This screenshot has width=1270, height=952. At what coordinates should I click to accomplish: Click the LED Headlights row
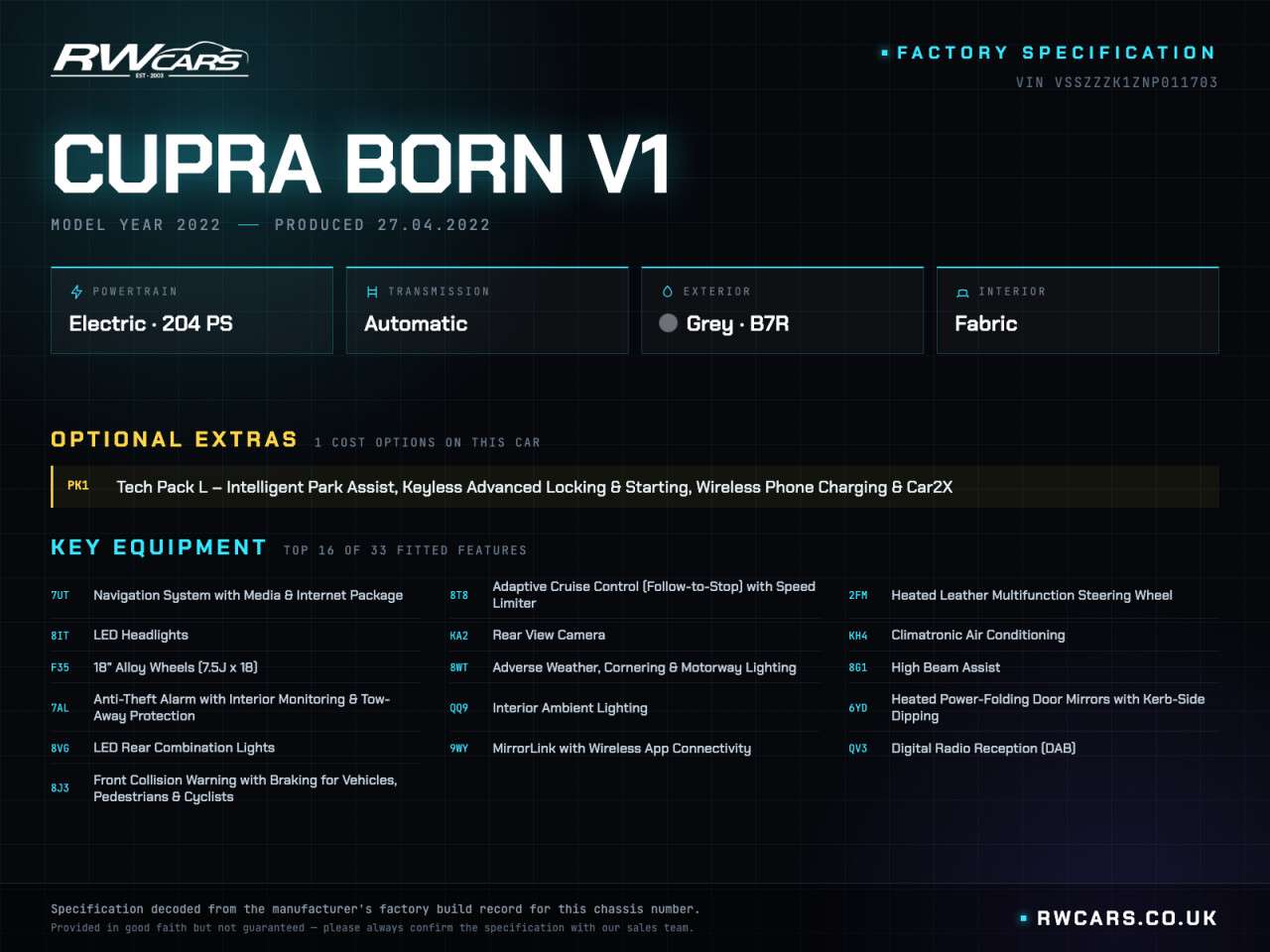tap(235, 635)
